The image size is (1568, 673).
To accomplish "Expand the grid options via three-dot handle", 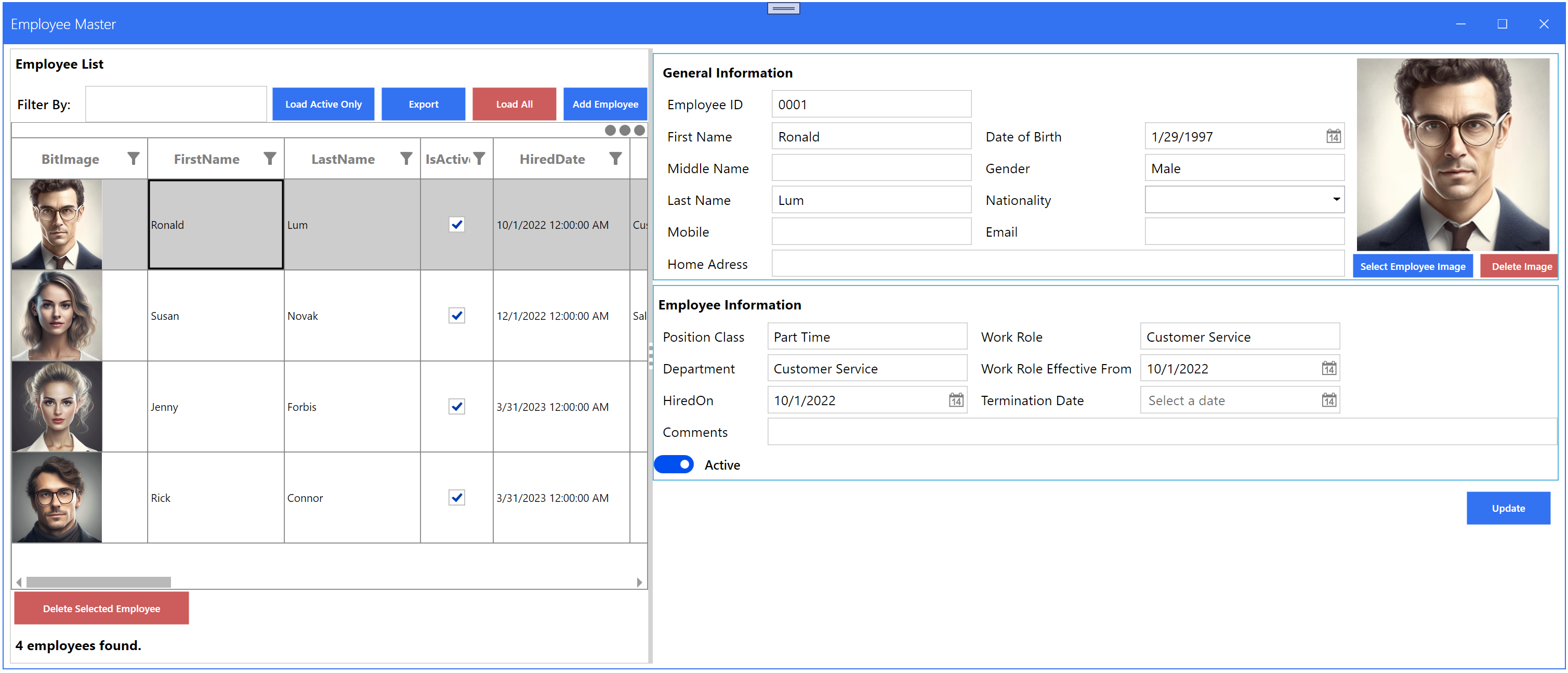I will tap(624, 130).
